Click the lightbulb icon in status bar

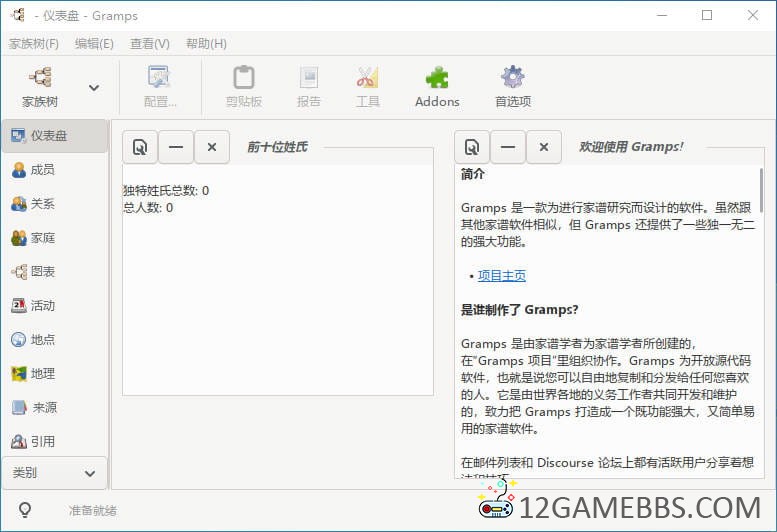pyautogui.click(x=25, y=510)
